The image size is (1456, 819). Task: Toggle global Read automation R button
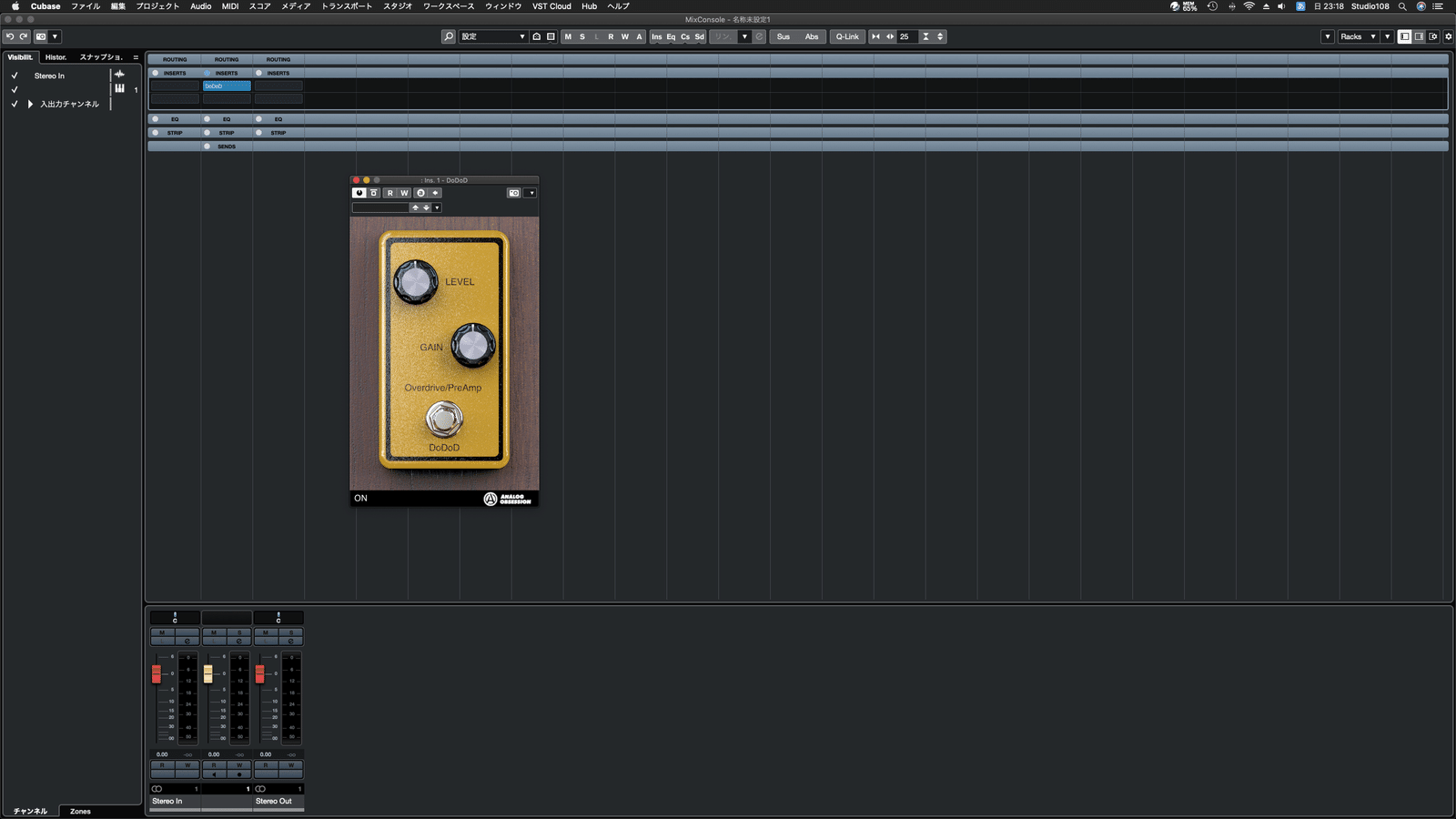click(x=611, y=36)
